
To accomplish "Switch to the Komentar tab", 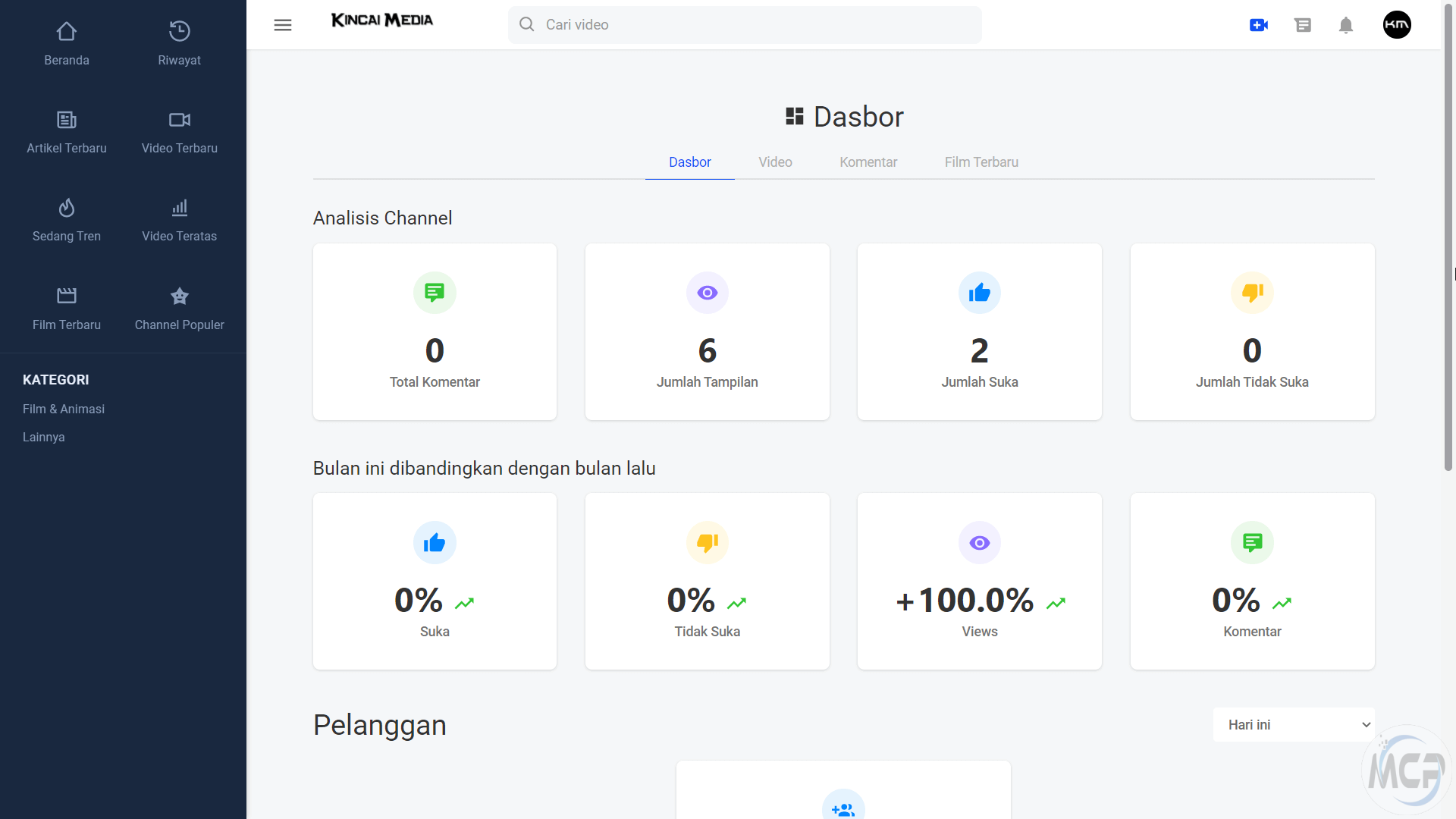I will pyautogui.click(x=868, y=162).
